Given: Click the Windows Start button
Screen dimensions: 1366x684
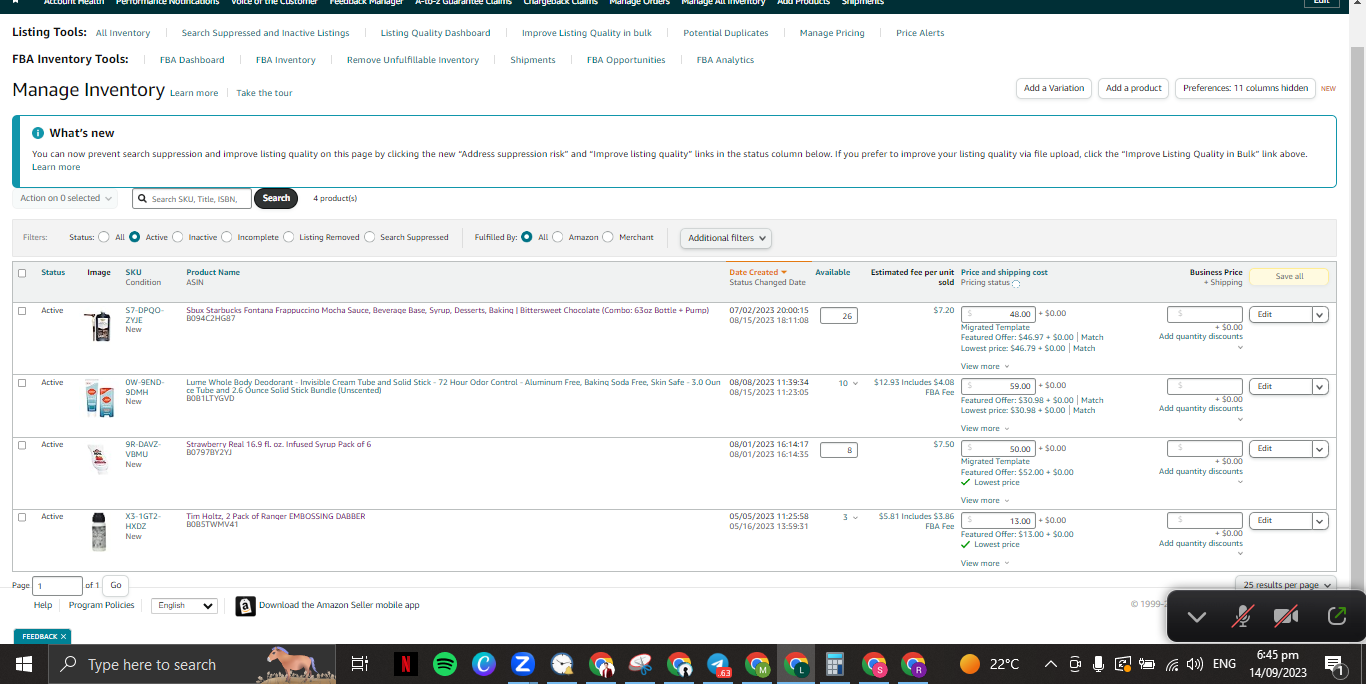Looking at the screenshot, I should pyautogui.click(x=24, y=664).
